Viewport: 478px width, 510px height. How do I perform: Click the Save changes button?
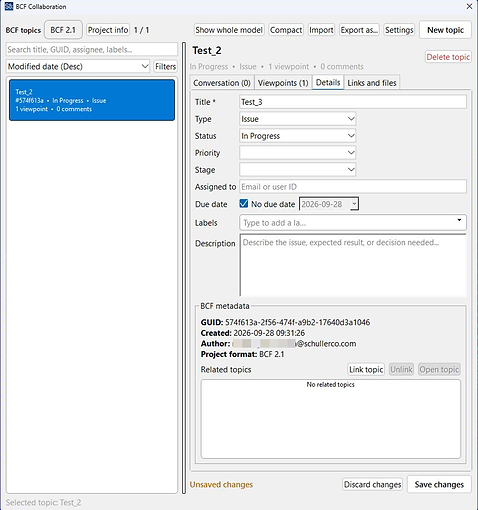tap(439, 484)
